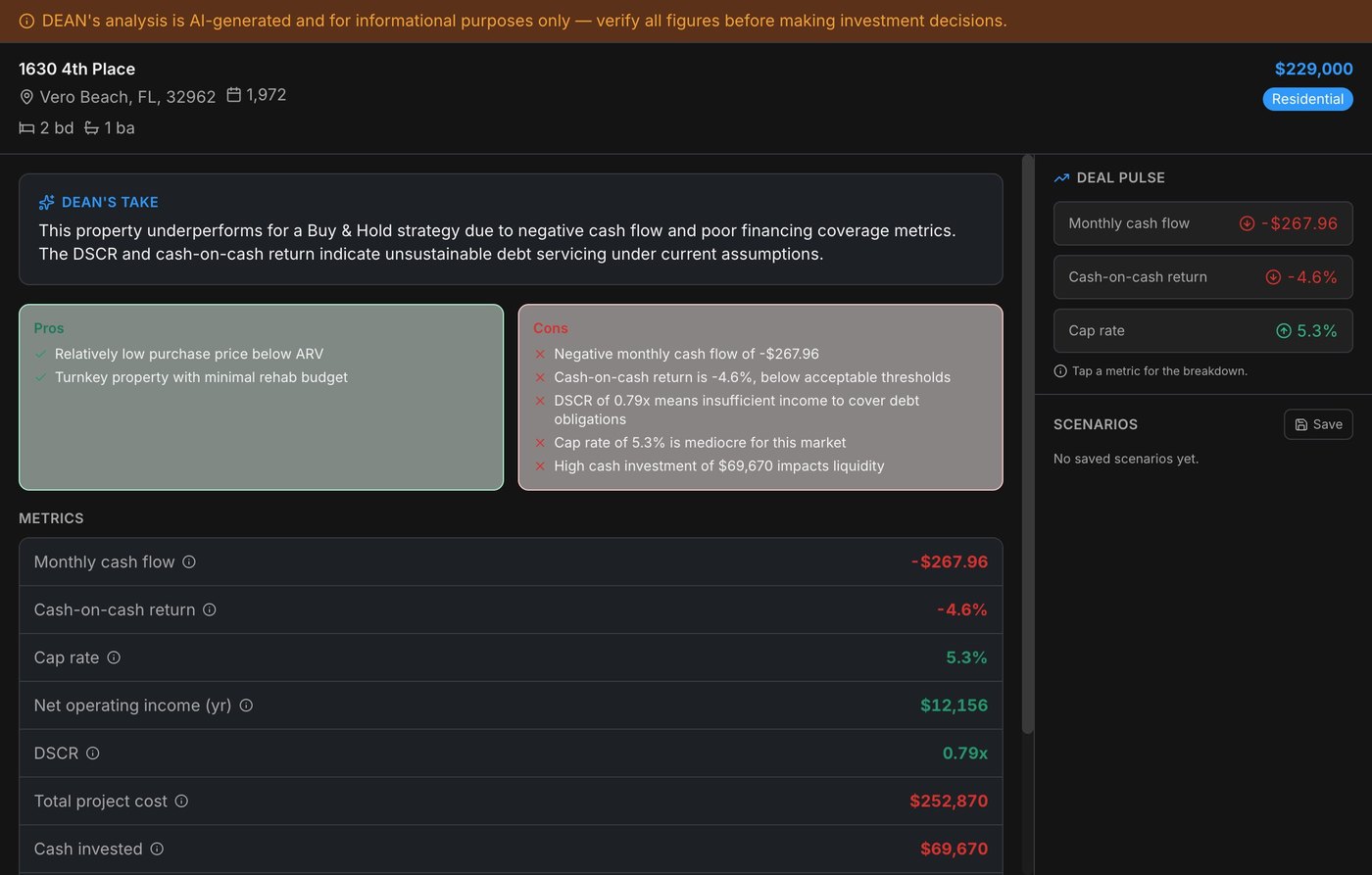Click the info icon next to Total project cost
The width and height of the screenshot is (1372, 875).
[x=181, y=802]
